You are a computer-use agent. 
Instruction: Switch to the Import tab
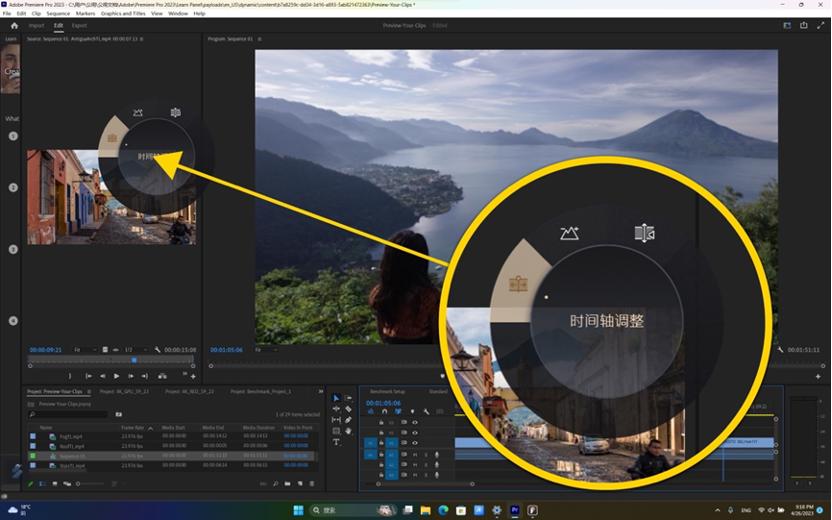pyautogui.click(x=36, y=25)
